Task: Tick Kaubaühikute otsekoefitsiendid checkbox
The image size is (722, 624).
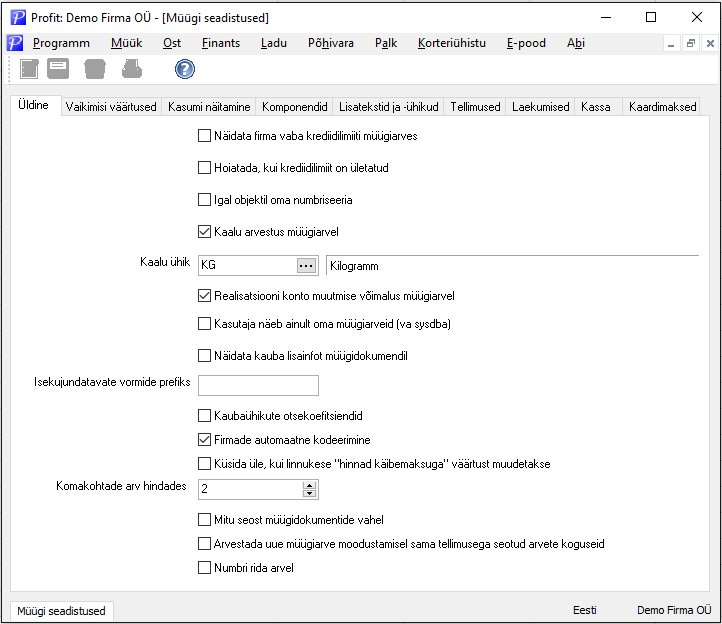Action: 204,416
